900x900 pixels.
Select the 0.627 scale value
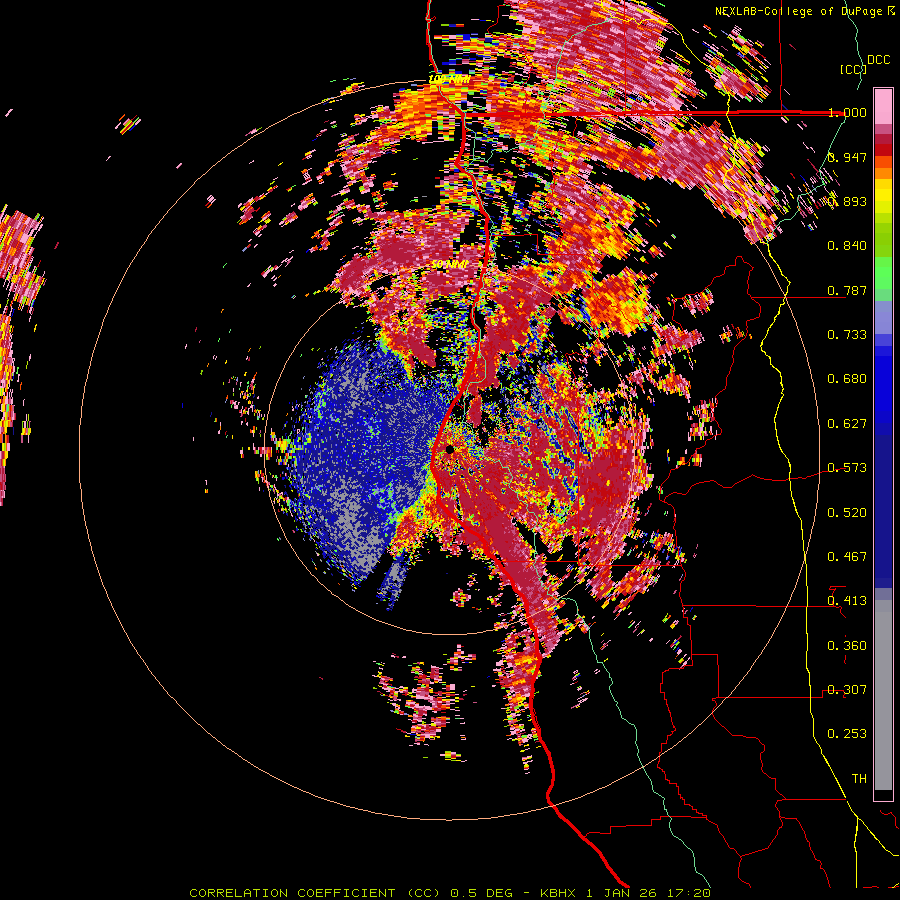coord(847,424)
